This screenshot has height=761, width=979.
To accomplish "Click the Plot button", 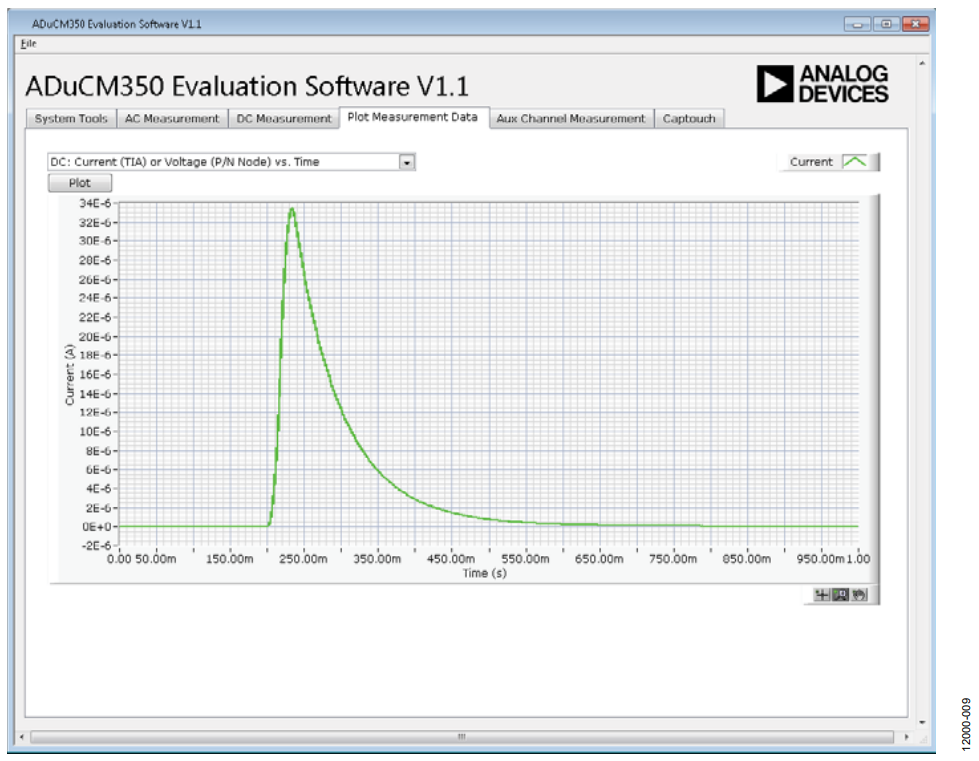I will [x=80, y=183].
